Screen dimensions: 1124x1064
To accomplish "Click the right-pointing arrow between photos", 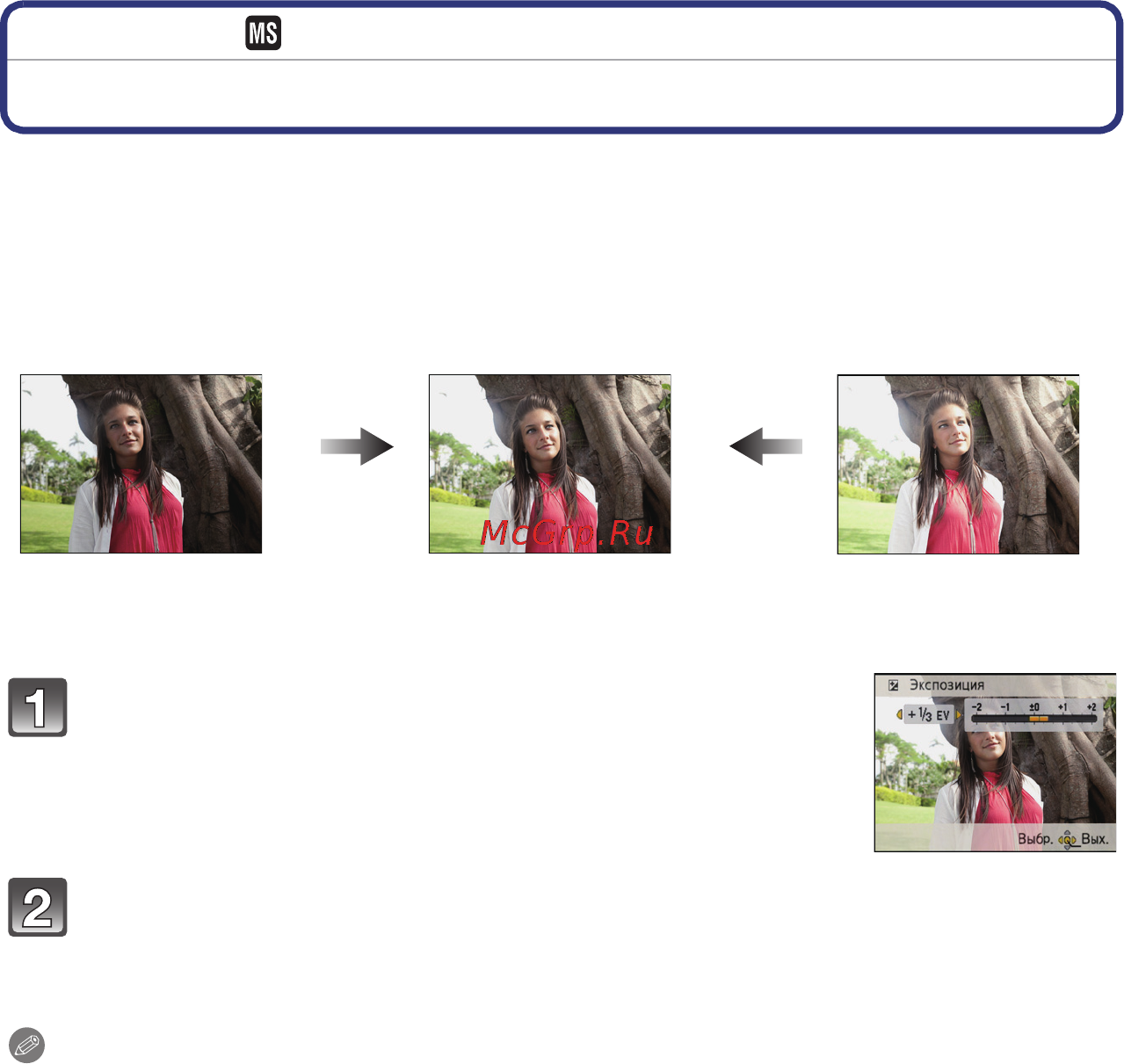I will [356, 446].
